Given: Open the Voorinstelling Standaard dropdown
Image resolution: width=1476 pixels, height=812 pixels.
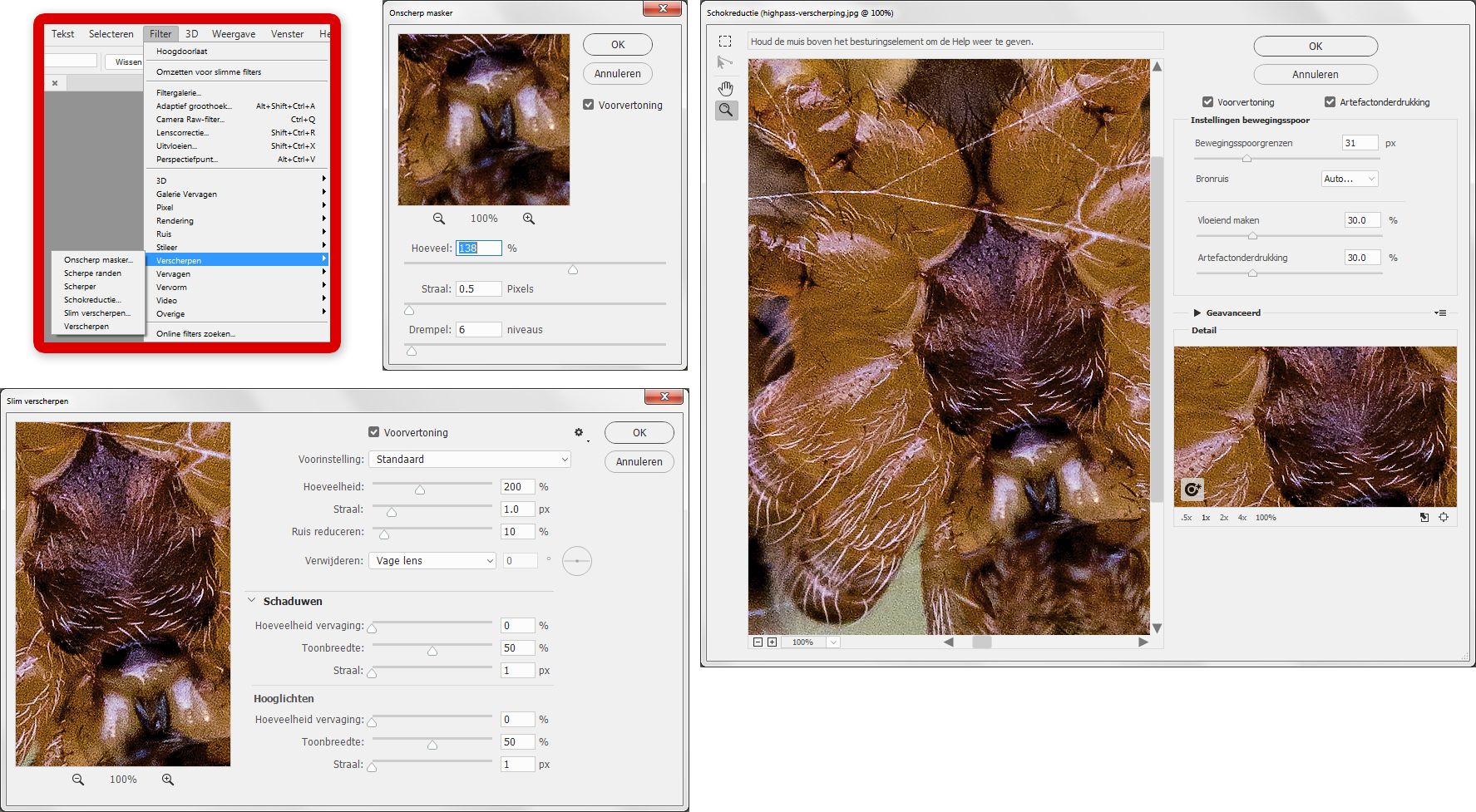Looking at the screenshot, I should (470, 460).
